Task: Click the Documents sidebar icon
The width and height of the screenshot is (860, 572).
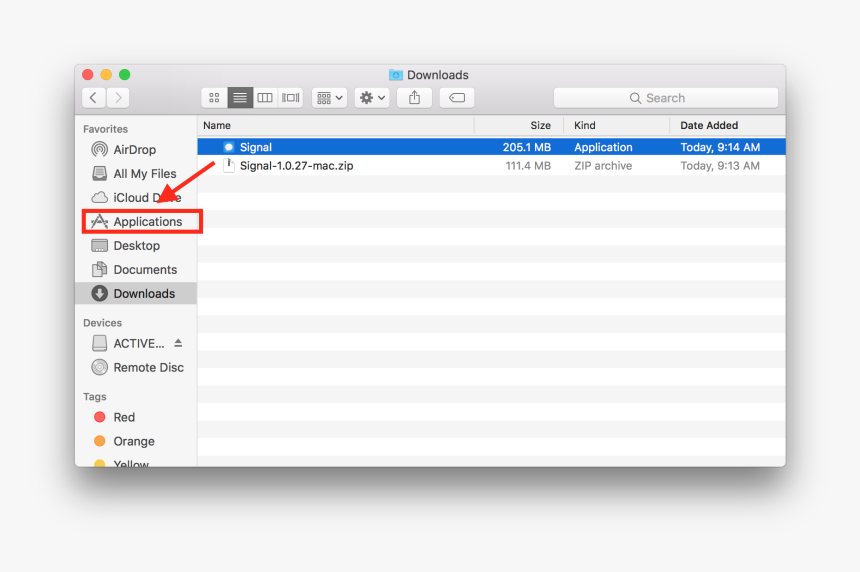Action: 99,269
